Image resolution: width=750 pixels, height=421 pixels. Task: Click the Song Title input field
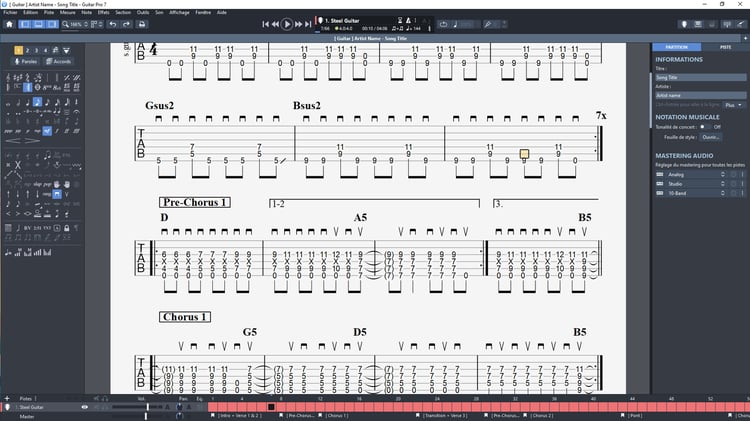(x=701, y=78)
